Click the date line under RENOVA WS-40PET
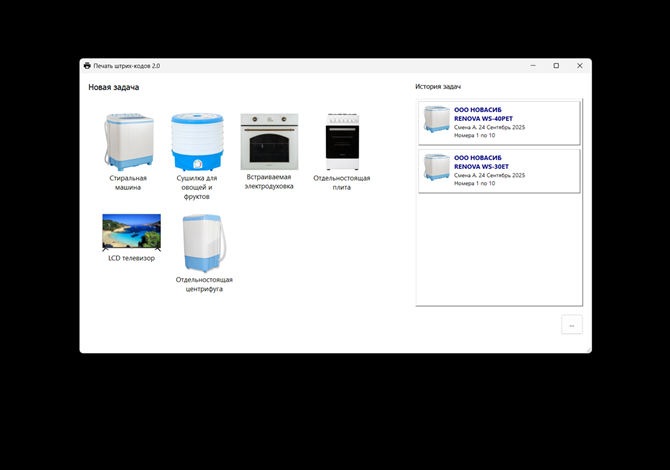The height and width of the screenshot is (470, 670). 489,127
